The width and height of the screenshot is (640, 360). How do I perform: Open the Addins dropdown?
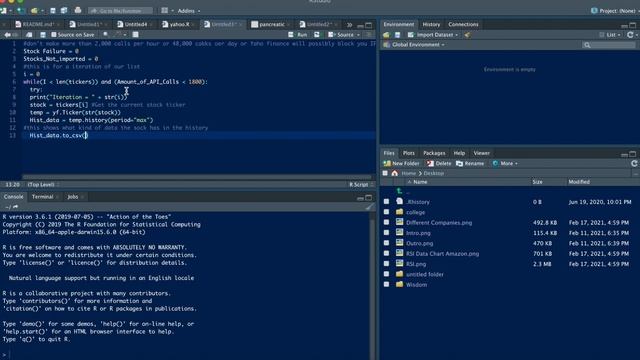point(189,11)
